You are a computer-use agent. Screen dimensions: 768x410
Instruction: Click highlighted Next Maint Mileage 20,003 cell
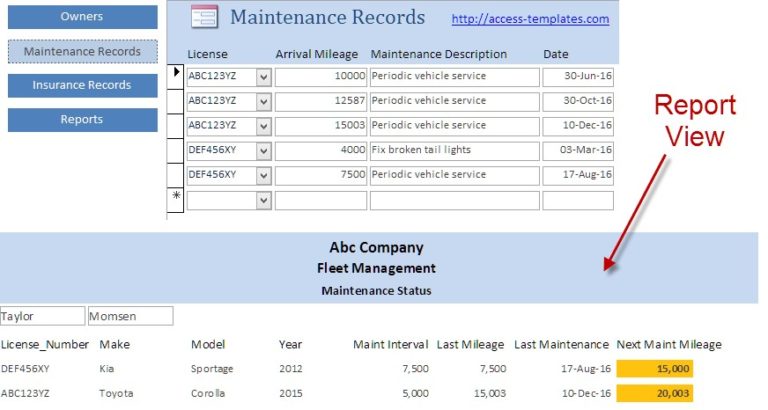(x=655, y=393)
